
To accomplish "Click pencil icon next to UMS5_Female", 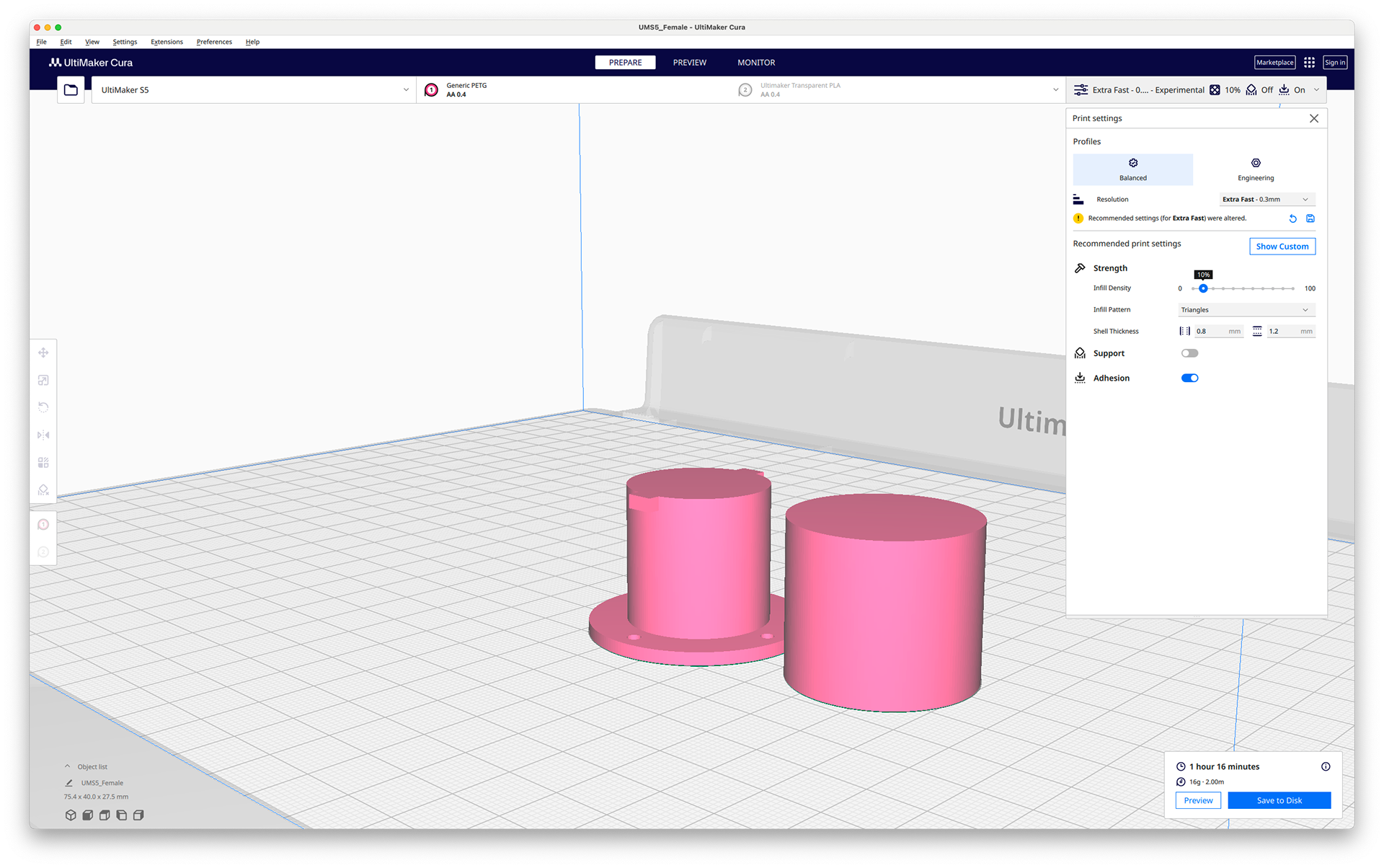I will [69, 783].
